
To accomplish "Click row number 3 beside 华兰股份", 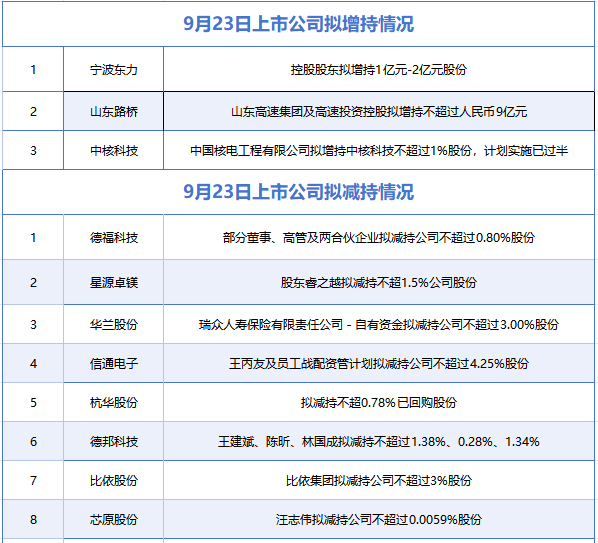I will [33, 324].
